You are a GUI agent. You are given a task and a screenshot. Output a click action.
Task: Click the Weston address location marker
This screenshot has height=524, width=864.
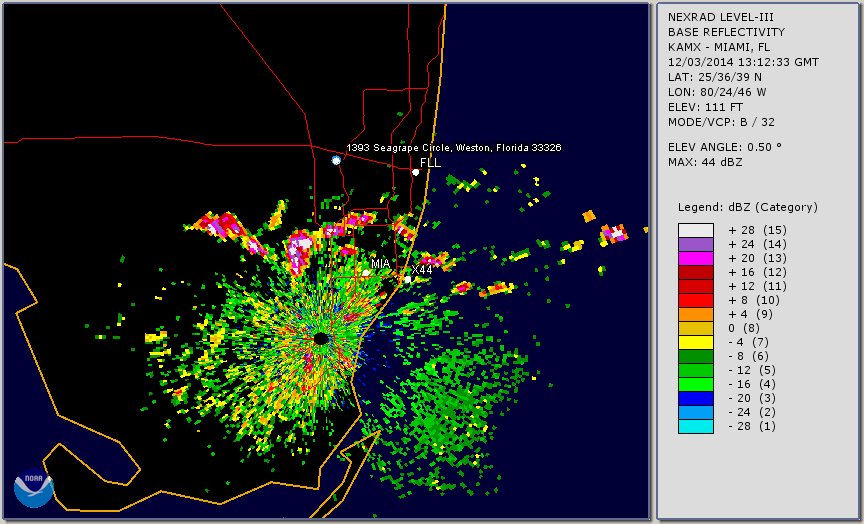click(x=336, y=160)
